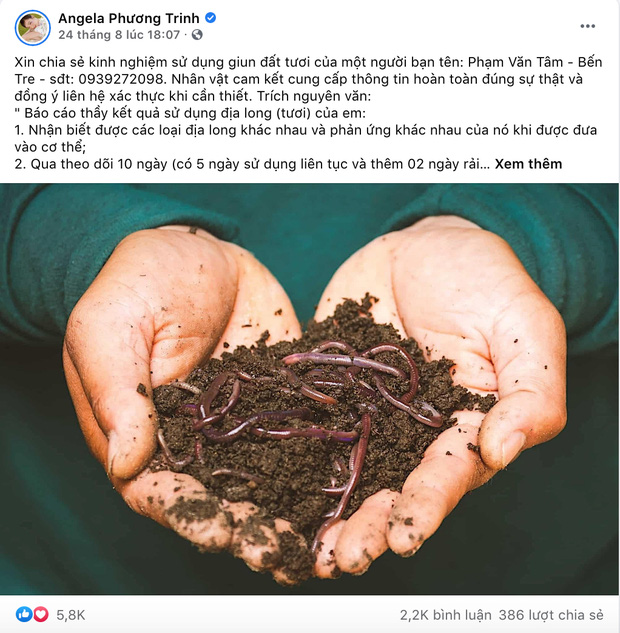This screenshot has height=633, width=620.
Task: Click the name Phạm Văn Tâm in the post text
Action: coord(515,62)
